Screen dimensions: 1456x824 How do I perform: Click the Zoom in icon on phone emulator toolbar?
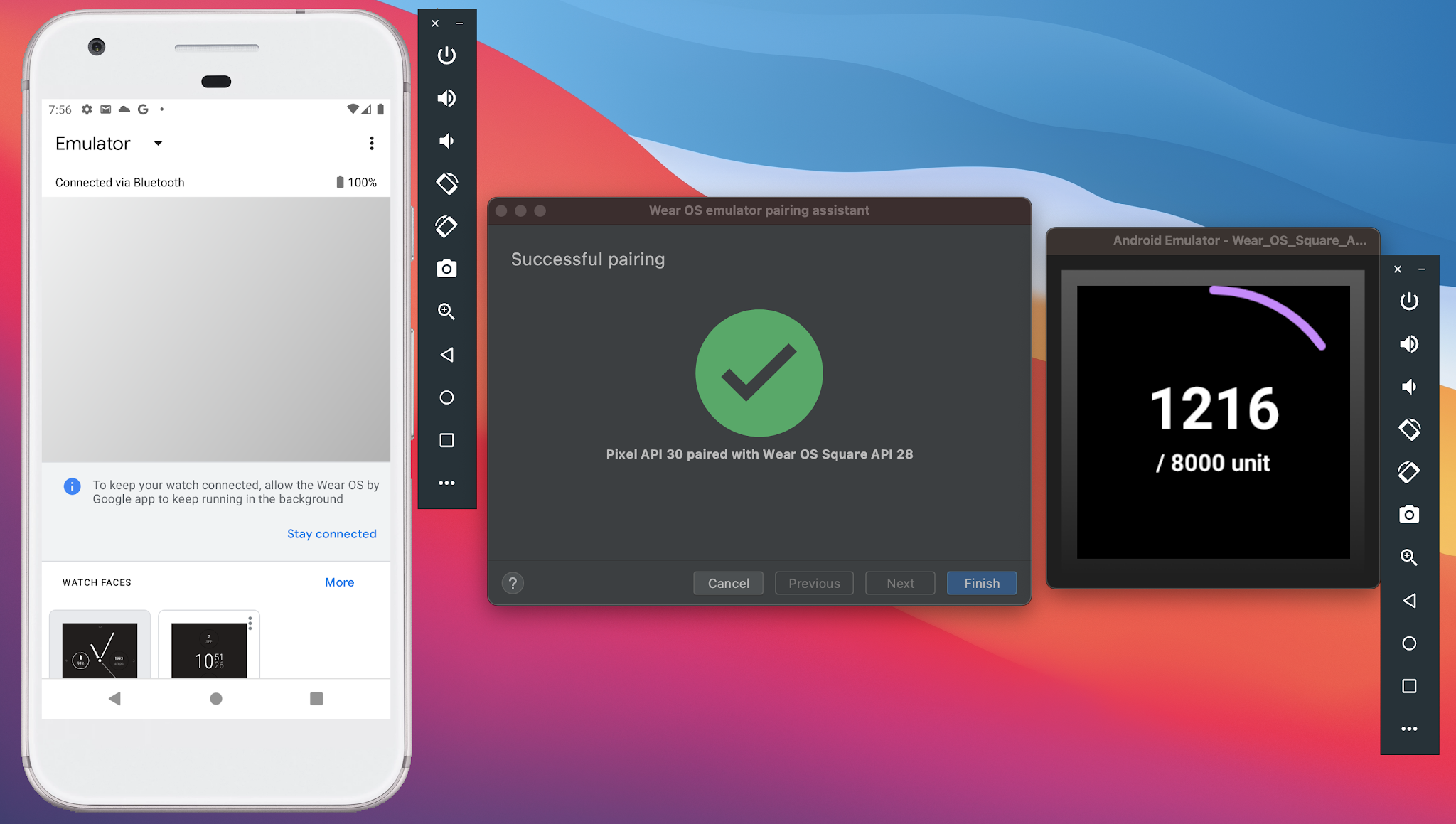pos(446,310)
